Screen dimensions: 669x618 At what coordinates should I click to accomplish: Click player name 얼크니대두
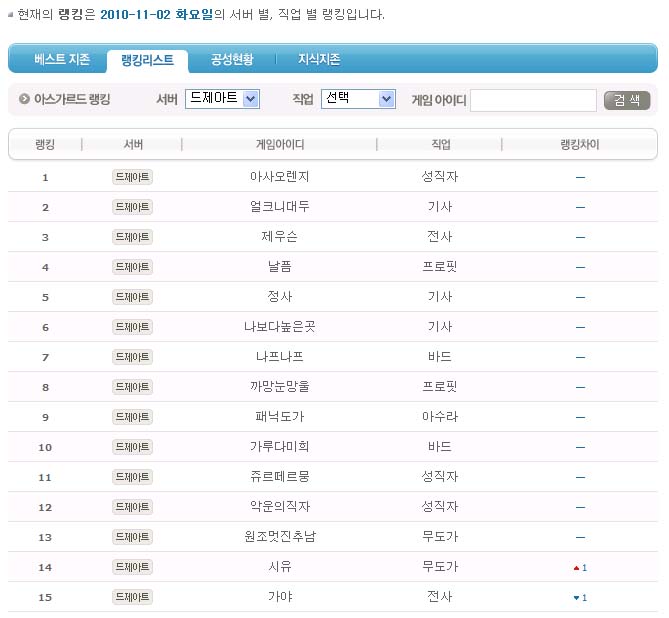[x=279, y=207]
